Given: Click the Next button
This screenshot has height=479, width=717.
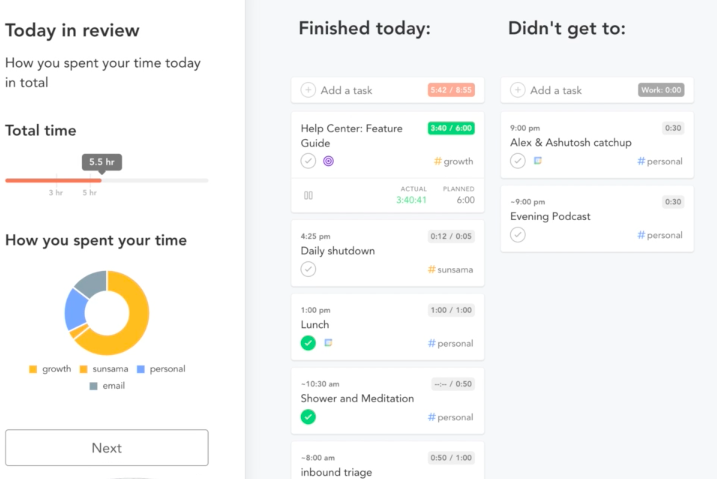Looking at the screenshot, I should pyautogui.click(x=107, y=447).
